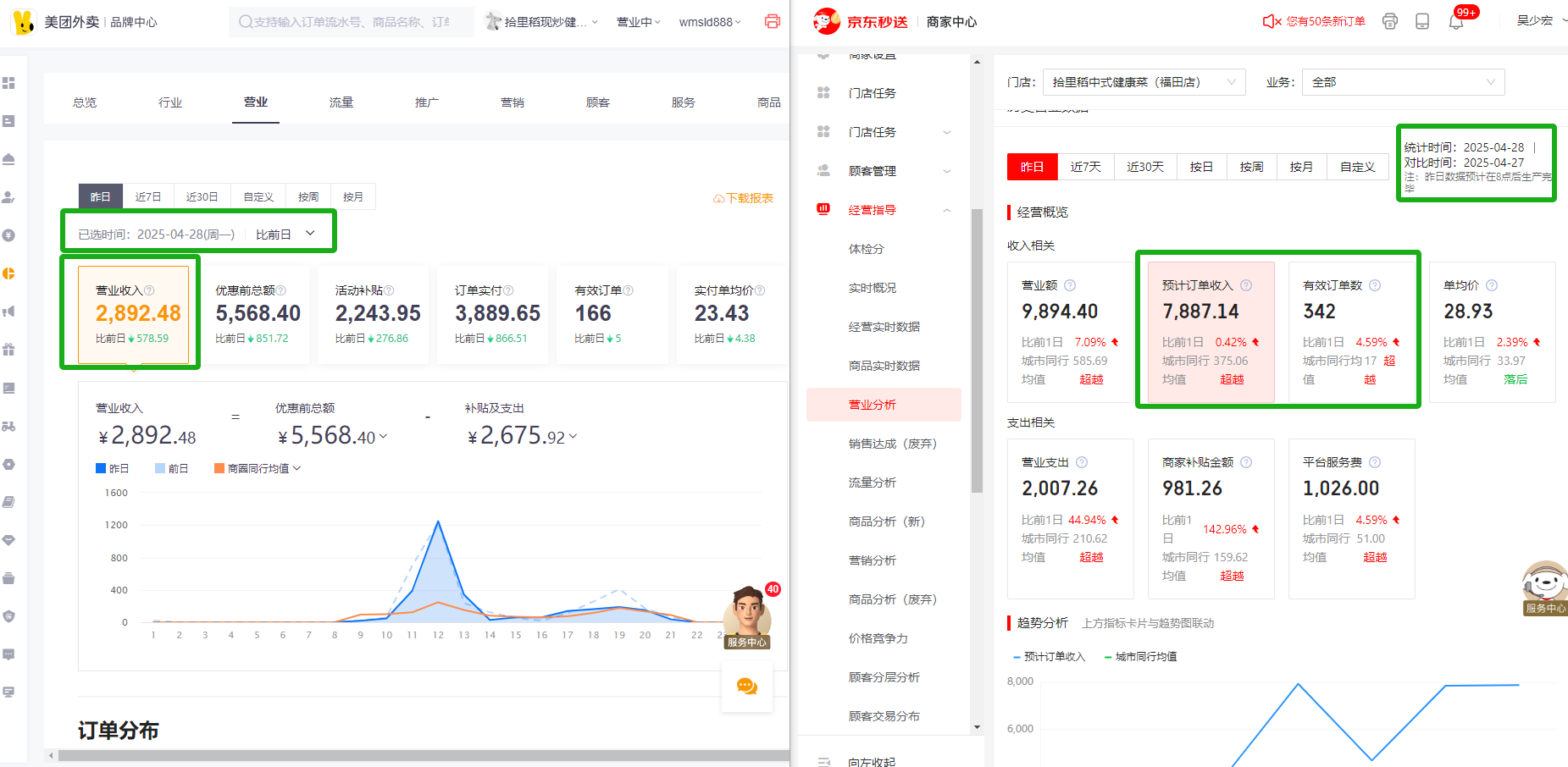Select 按月 period in JD date bar
1568x767 pixels.
click(1301, 167)
